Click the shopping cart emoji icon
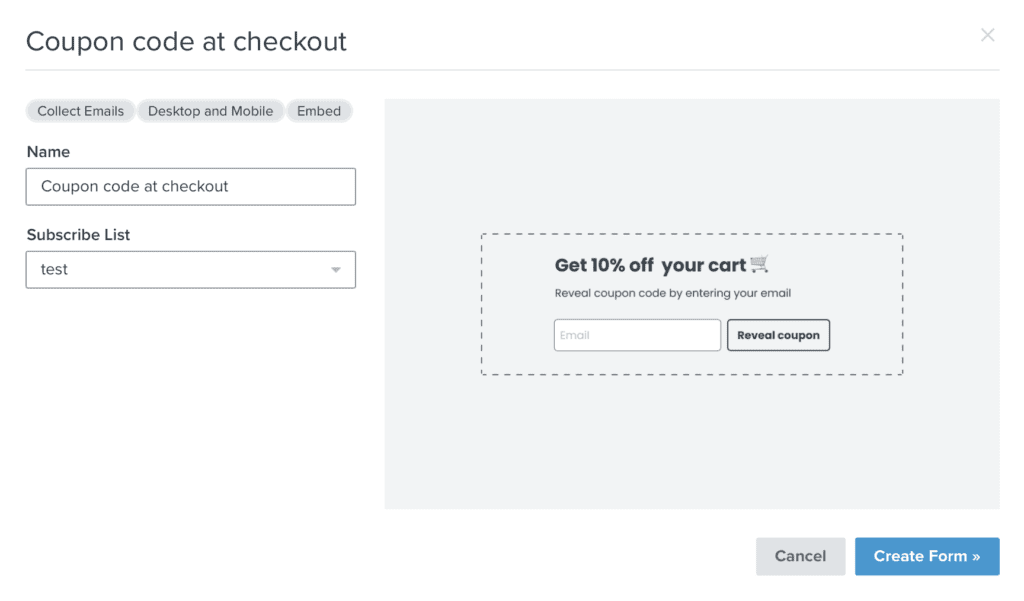This screenshot has width=1024, height=601. [759, 264]
